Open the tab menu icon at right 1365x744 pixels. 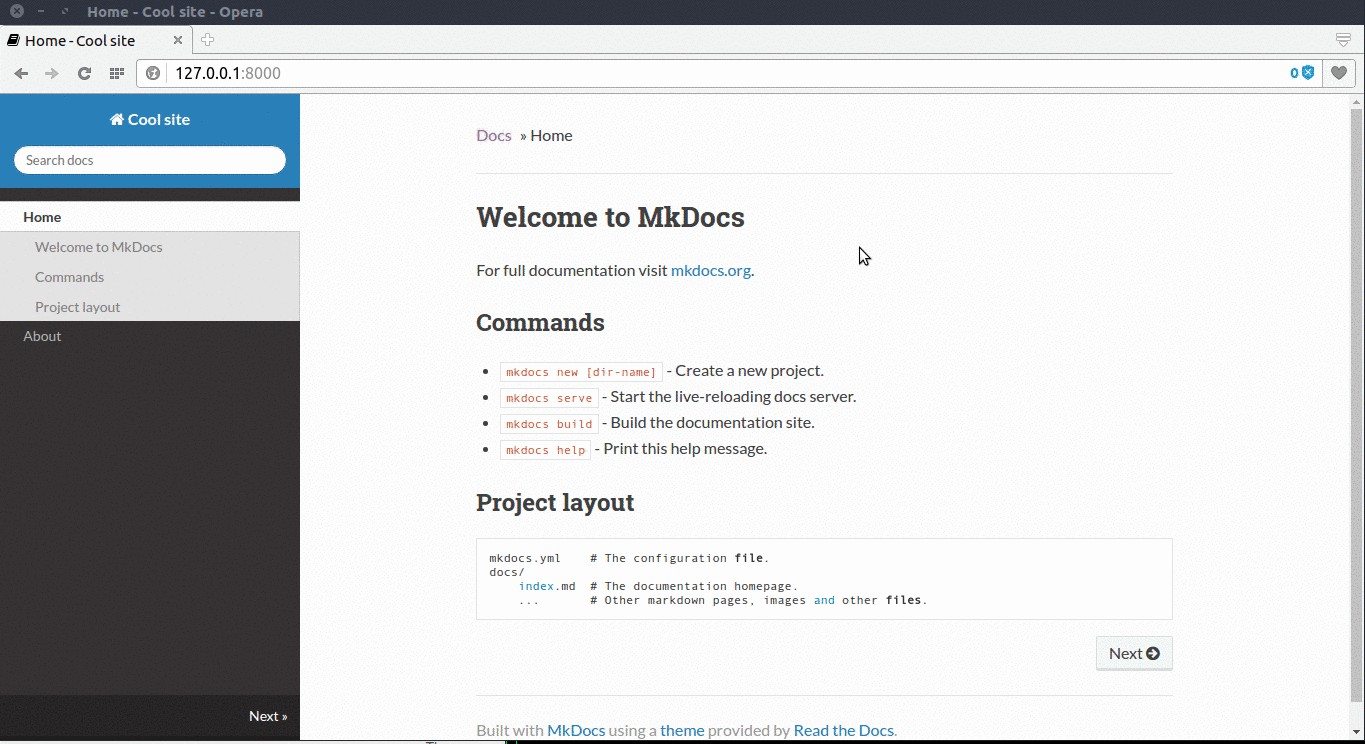(x=1344, y=40)
